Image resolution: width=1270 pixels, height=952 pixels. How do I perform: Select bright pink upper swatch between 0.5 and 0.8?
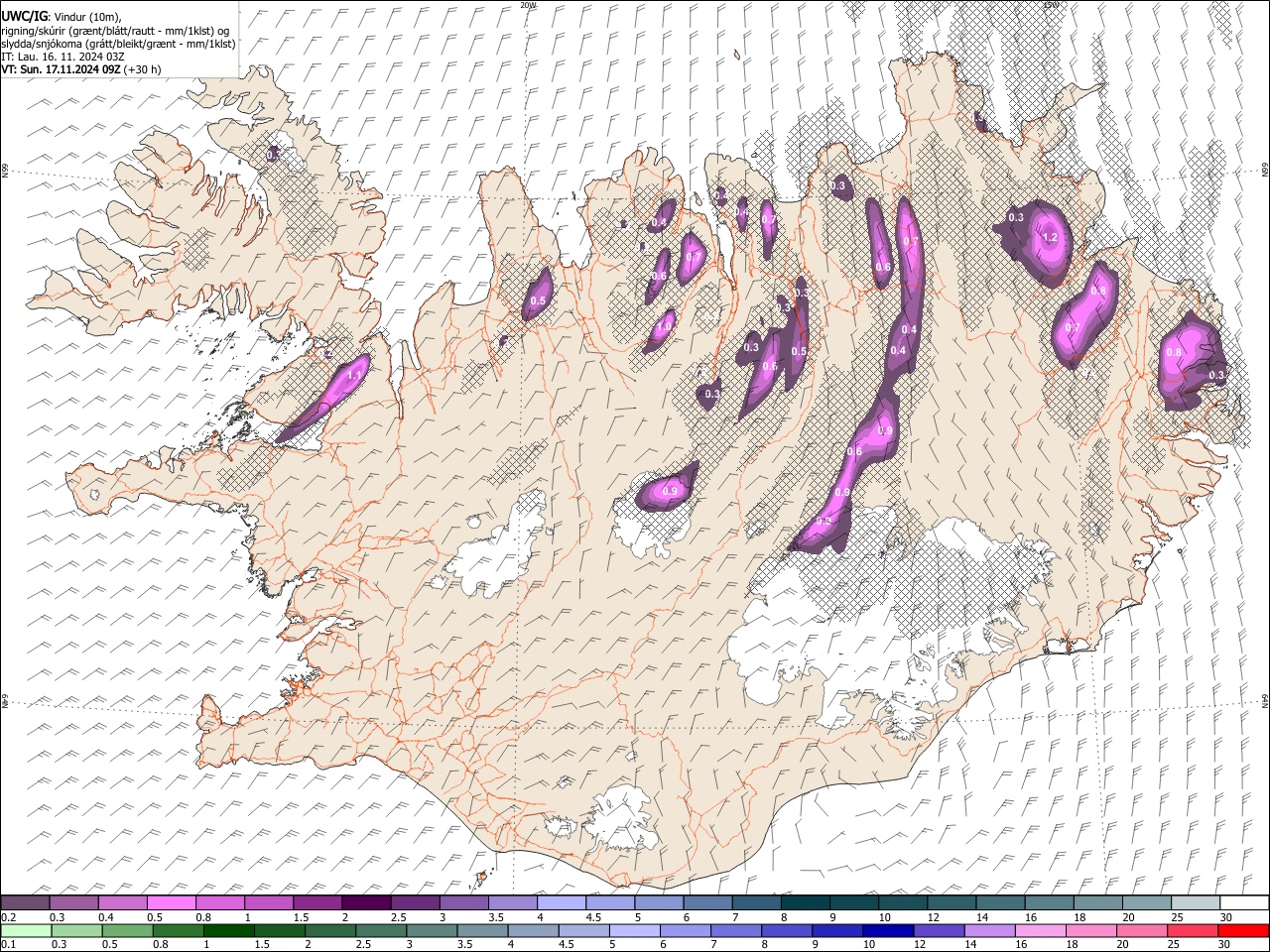coord(172,903)
